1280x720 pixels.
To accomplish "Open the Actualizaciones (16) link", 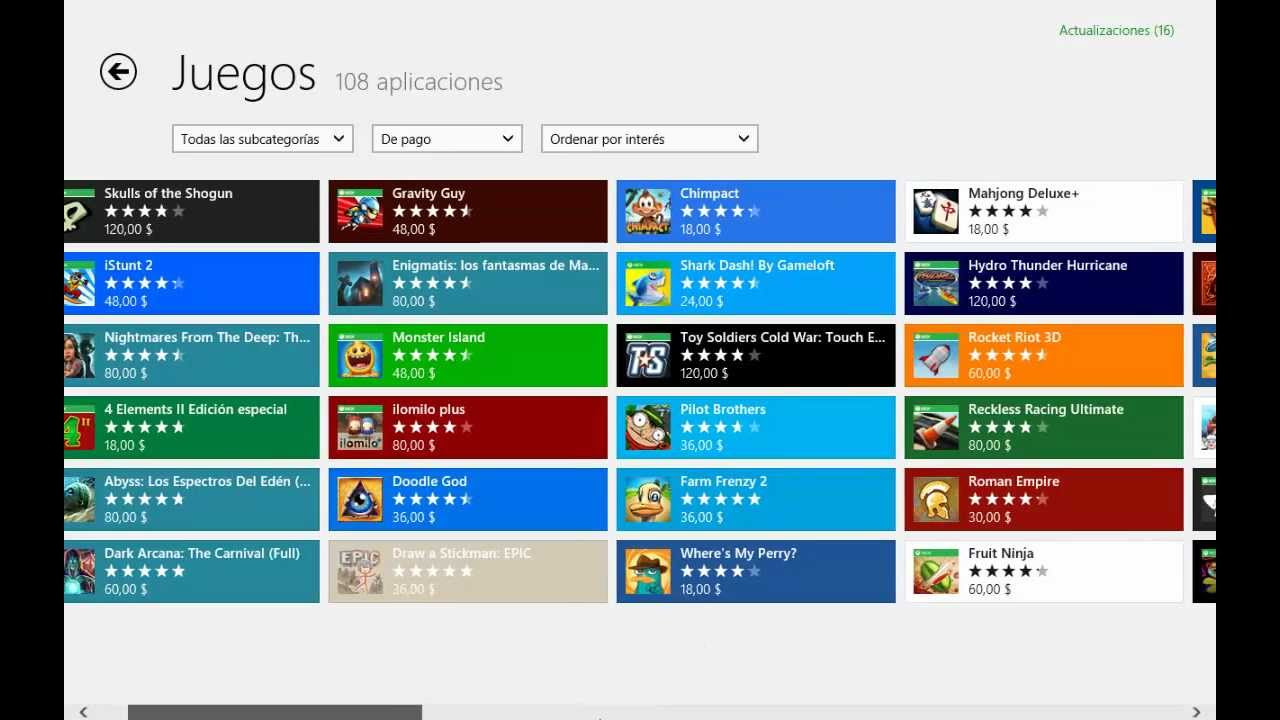I will click(1116, 30).
